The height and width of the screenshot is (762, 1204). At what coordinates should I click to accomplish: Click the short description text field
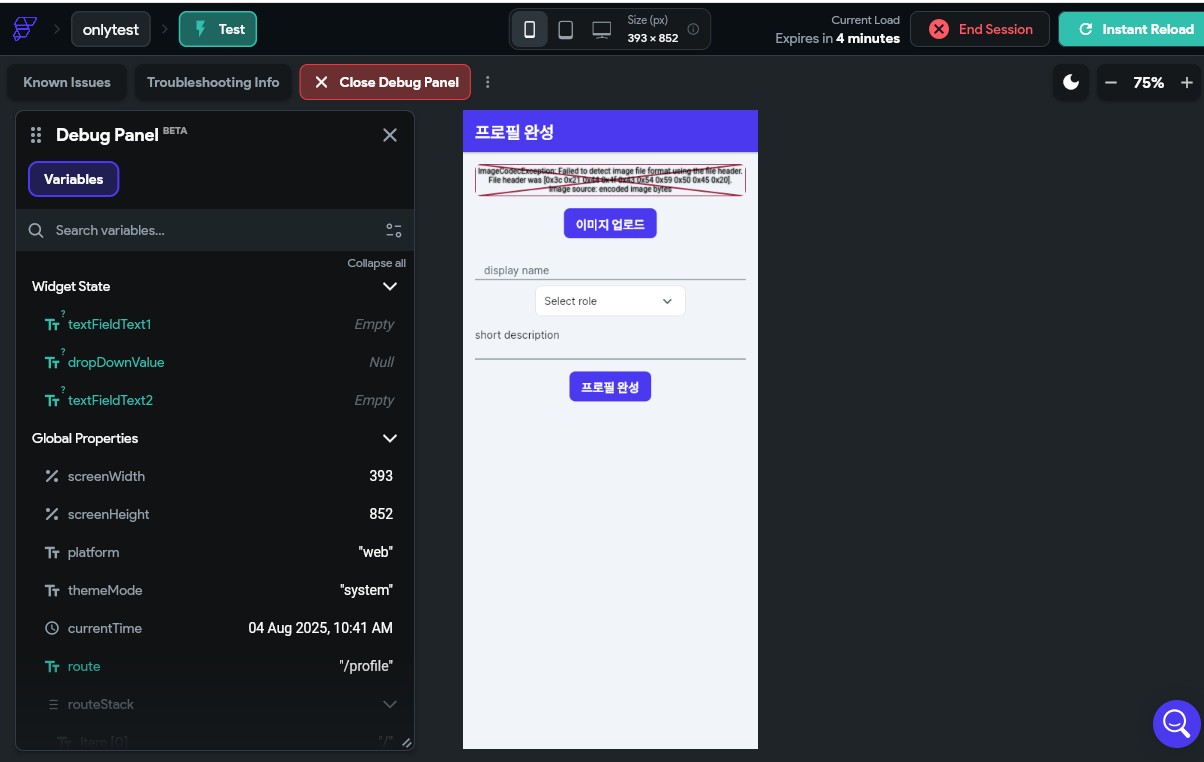610,343
